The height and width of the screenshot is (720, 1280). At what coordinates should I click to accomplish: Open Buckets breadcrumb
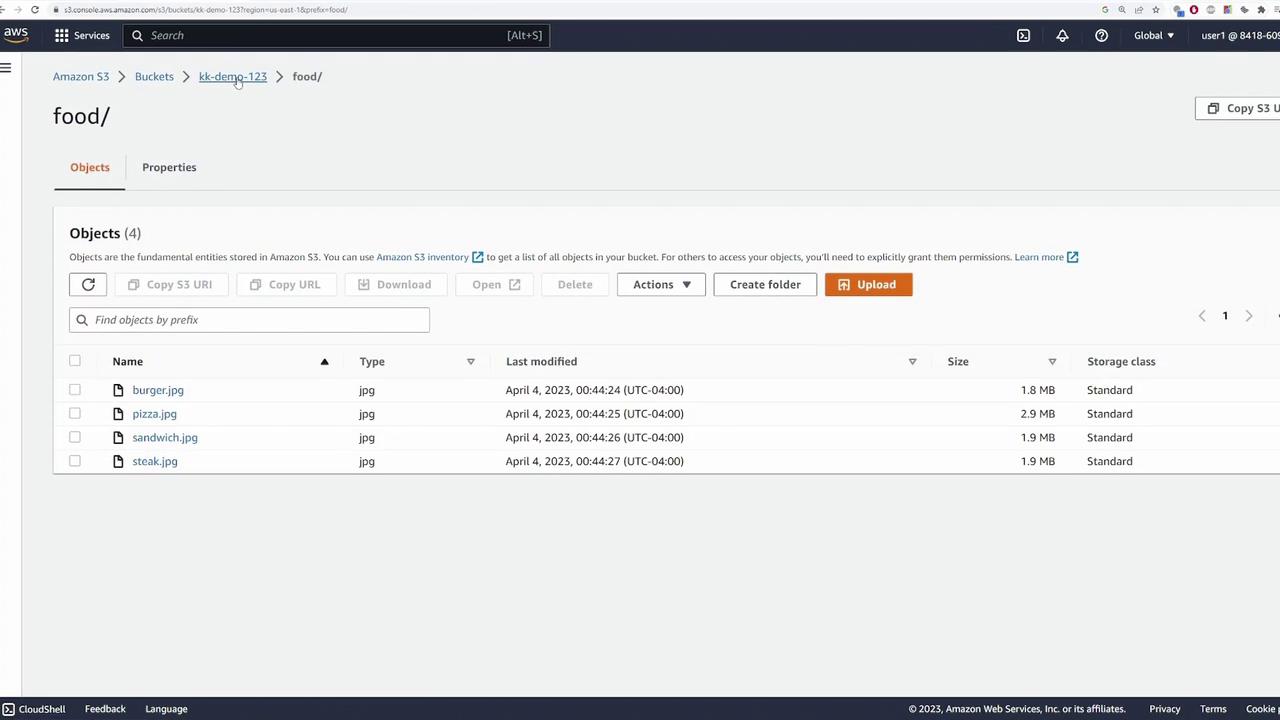[x=154, y=76]
